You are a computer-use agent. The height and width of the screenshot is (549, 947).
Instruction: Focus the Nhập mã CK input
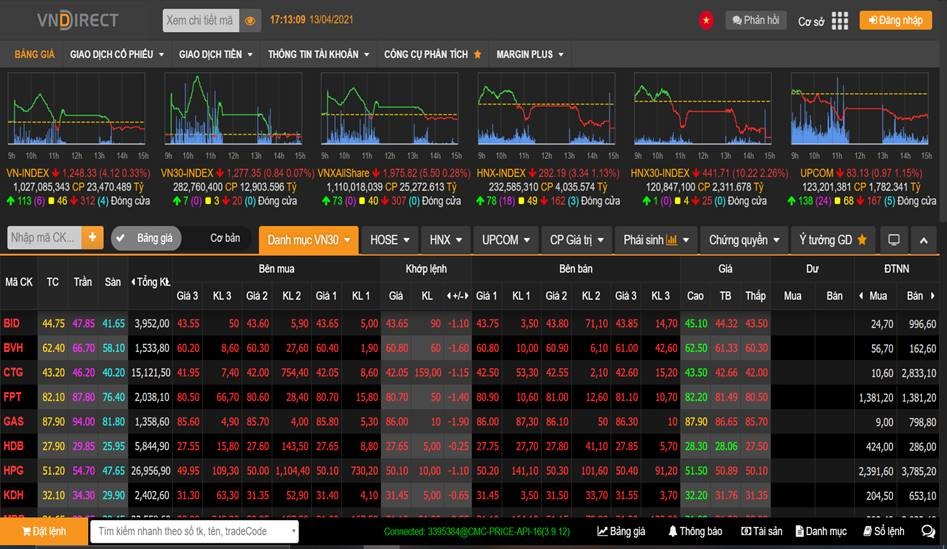44,237
